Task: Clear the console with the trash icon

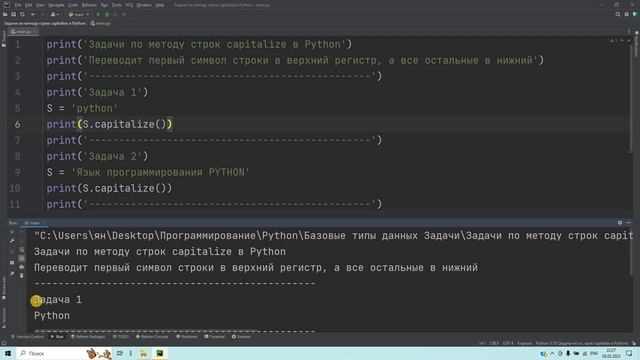Action: 22,276
